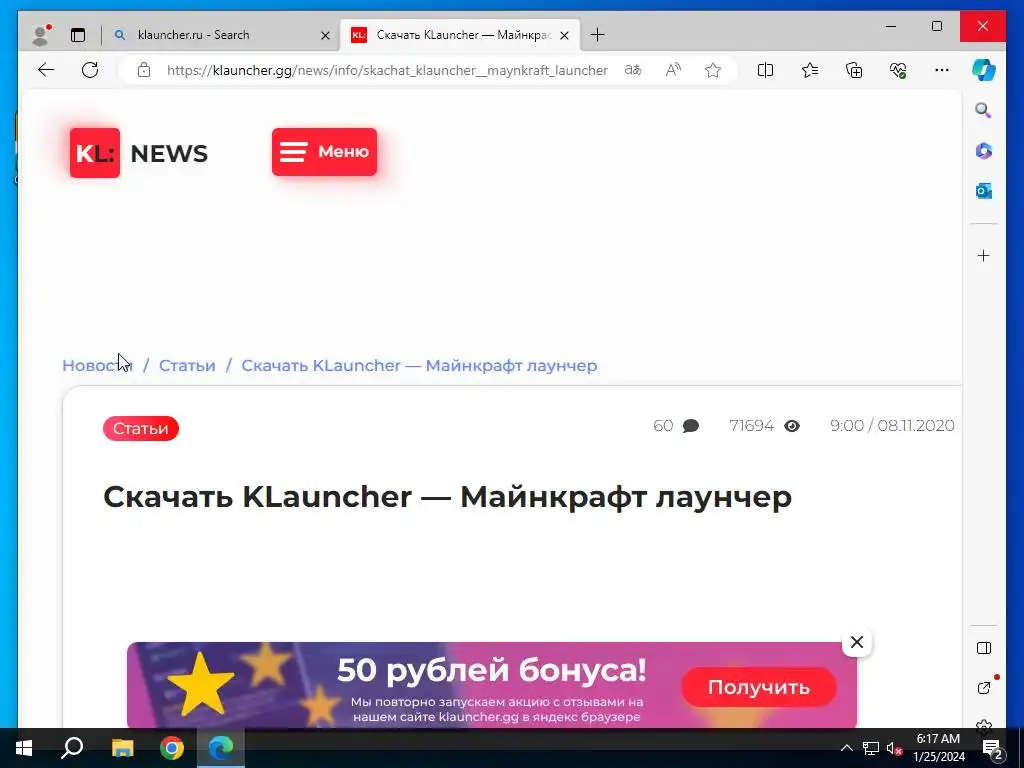Click the KL: NEWS logo
This screenshot has width=1024, height=768.
click(x=139, y=153)
